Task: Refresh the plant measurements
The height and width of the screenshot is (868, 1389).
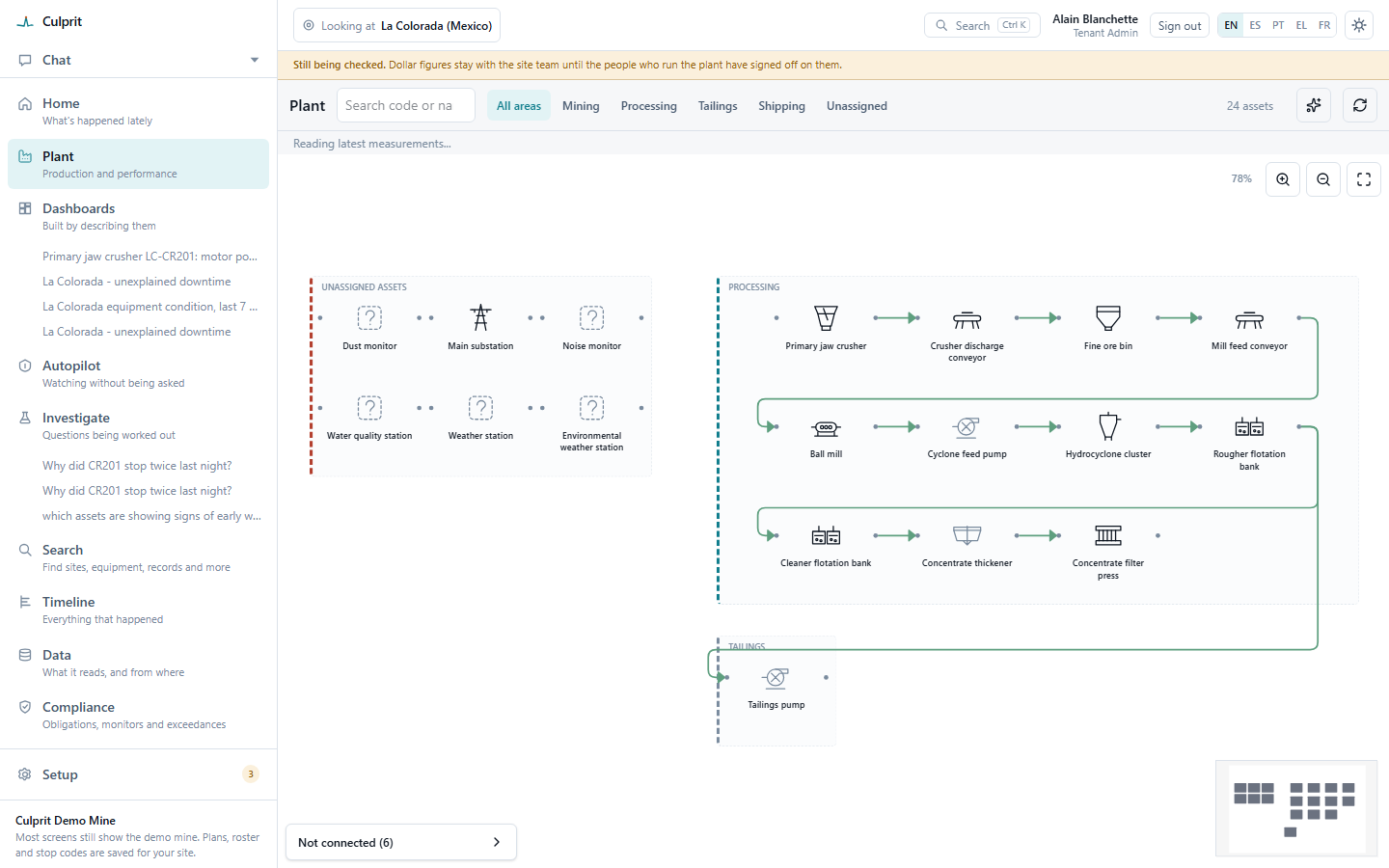Action: coord(1360,105)
